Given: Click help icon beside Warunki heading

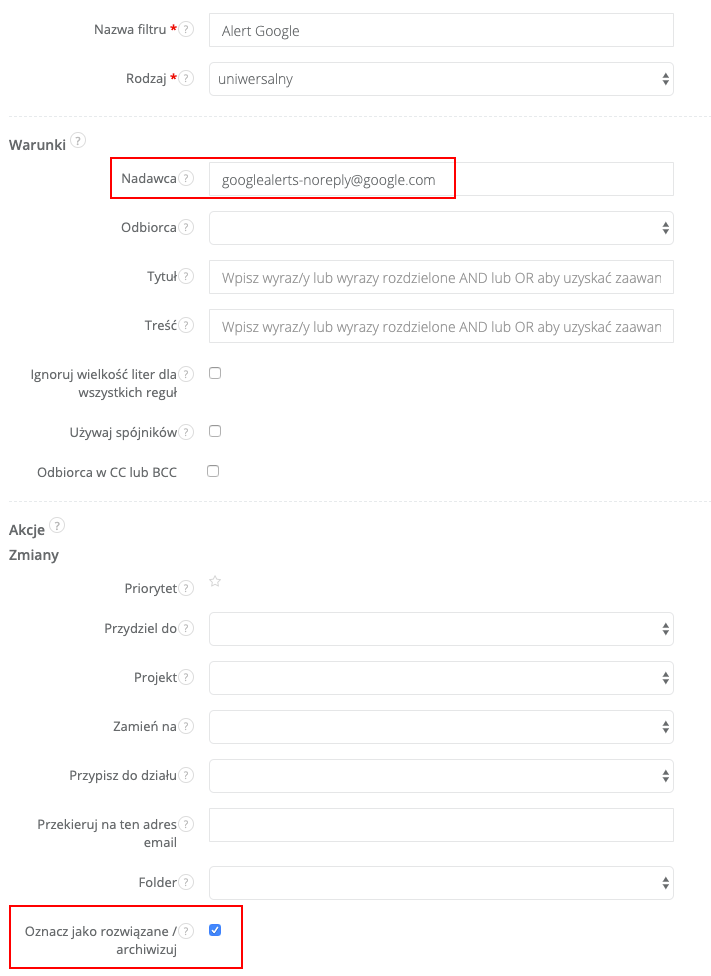Looking at the screenshot, I should [78, 141].
